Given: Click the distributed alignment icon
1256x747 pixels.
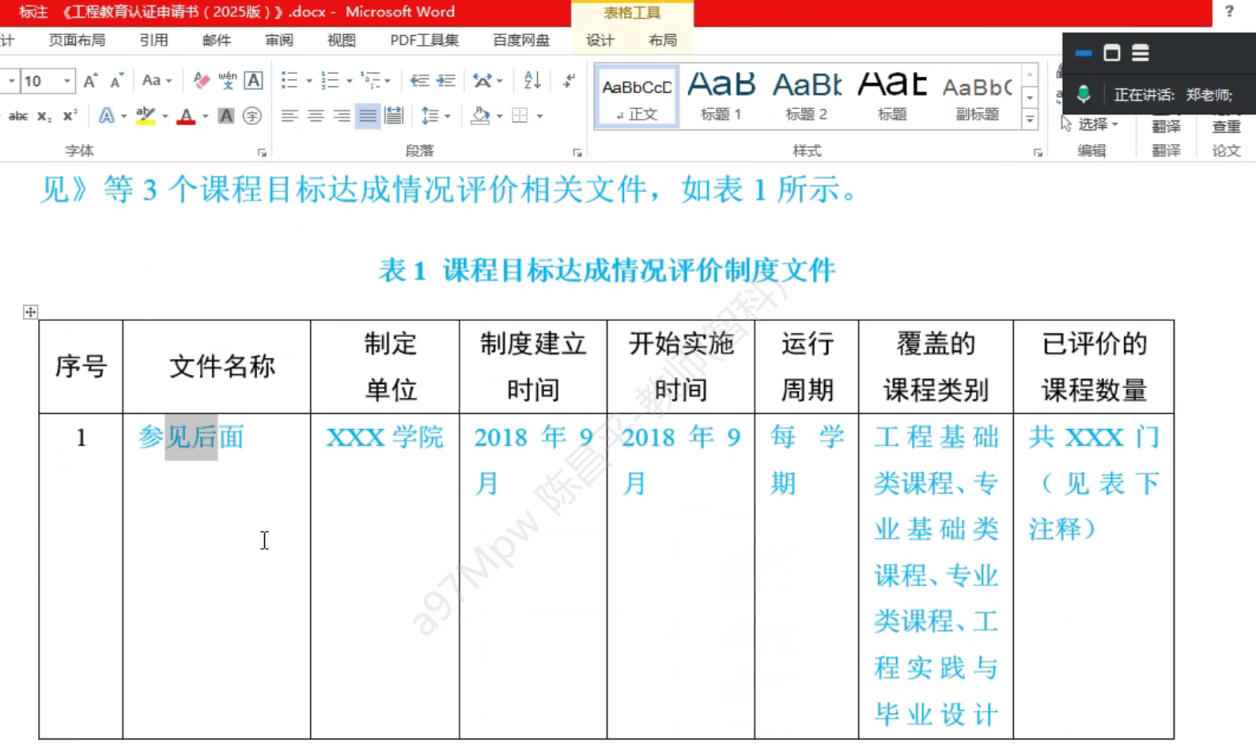Looking at the screenshot, I should [x=394, y=116].
